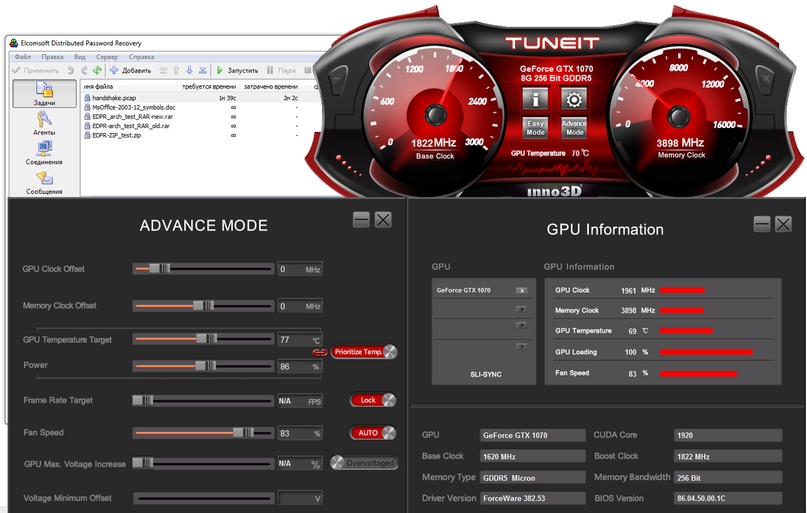
Task: Open the Файл menu
Action: (22, 57)
